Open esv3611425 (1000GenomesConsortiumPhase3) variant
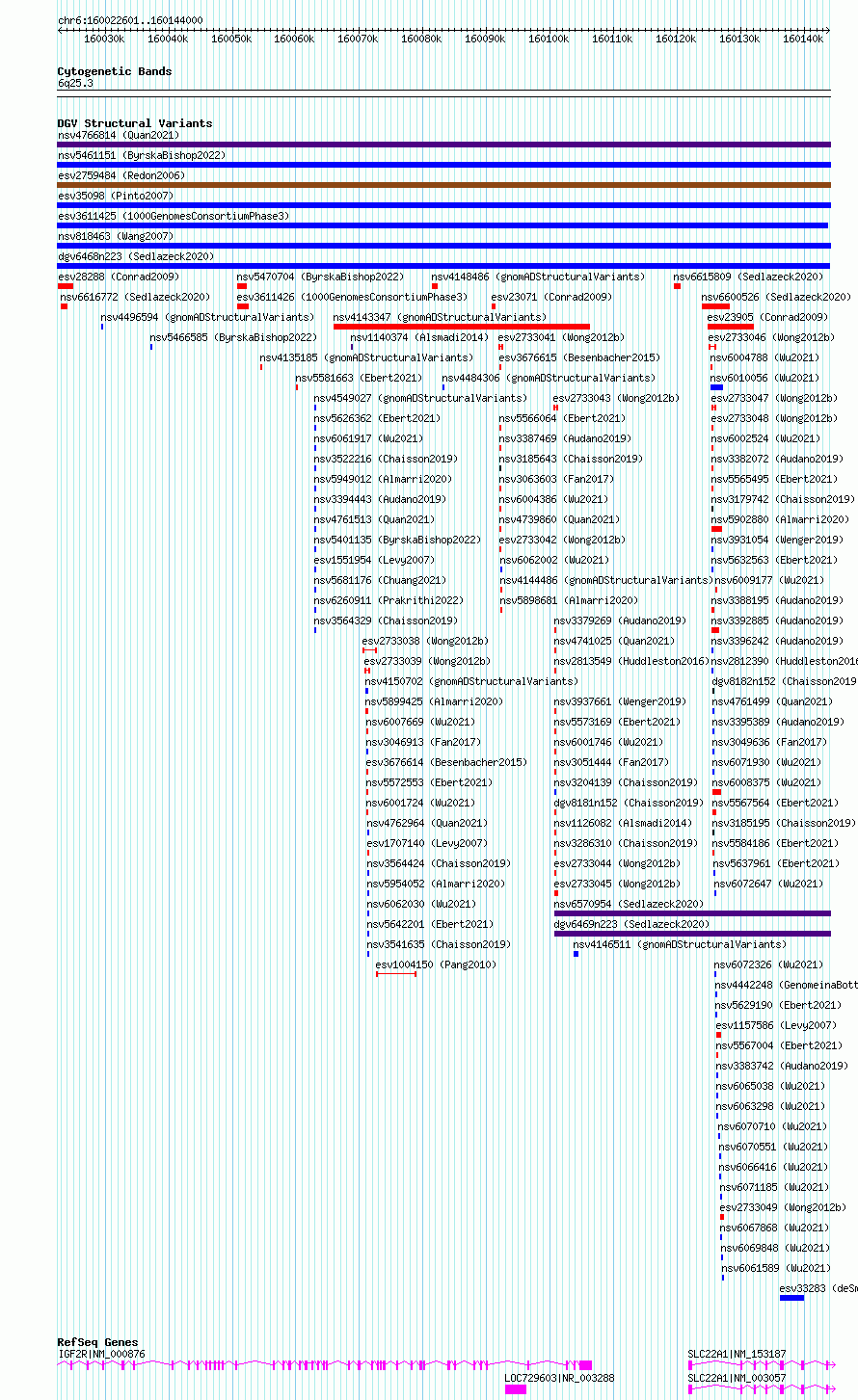 [x=174, y=216]
